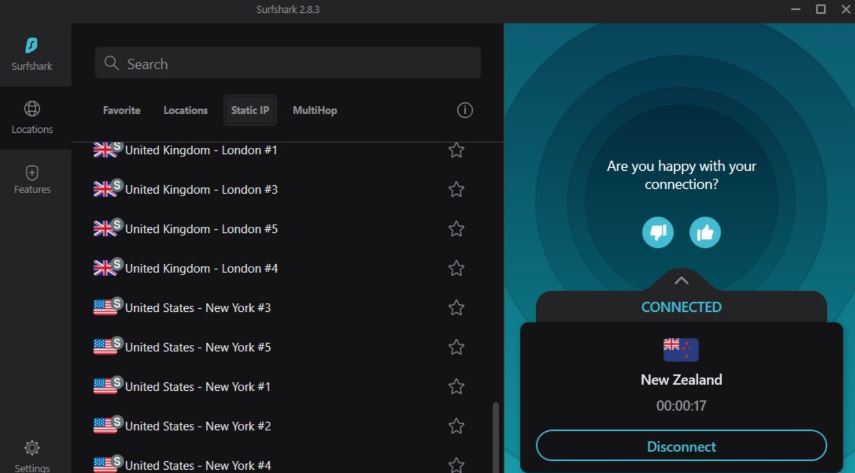Viewport: 855px width, 473px height.
Task: Click the 00:00:17 connection timer
Action: point(681,406)
